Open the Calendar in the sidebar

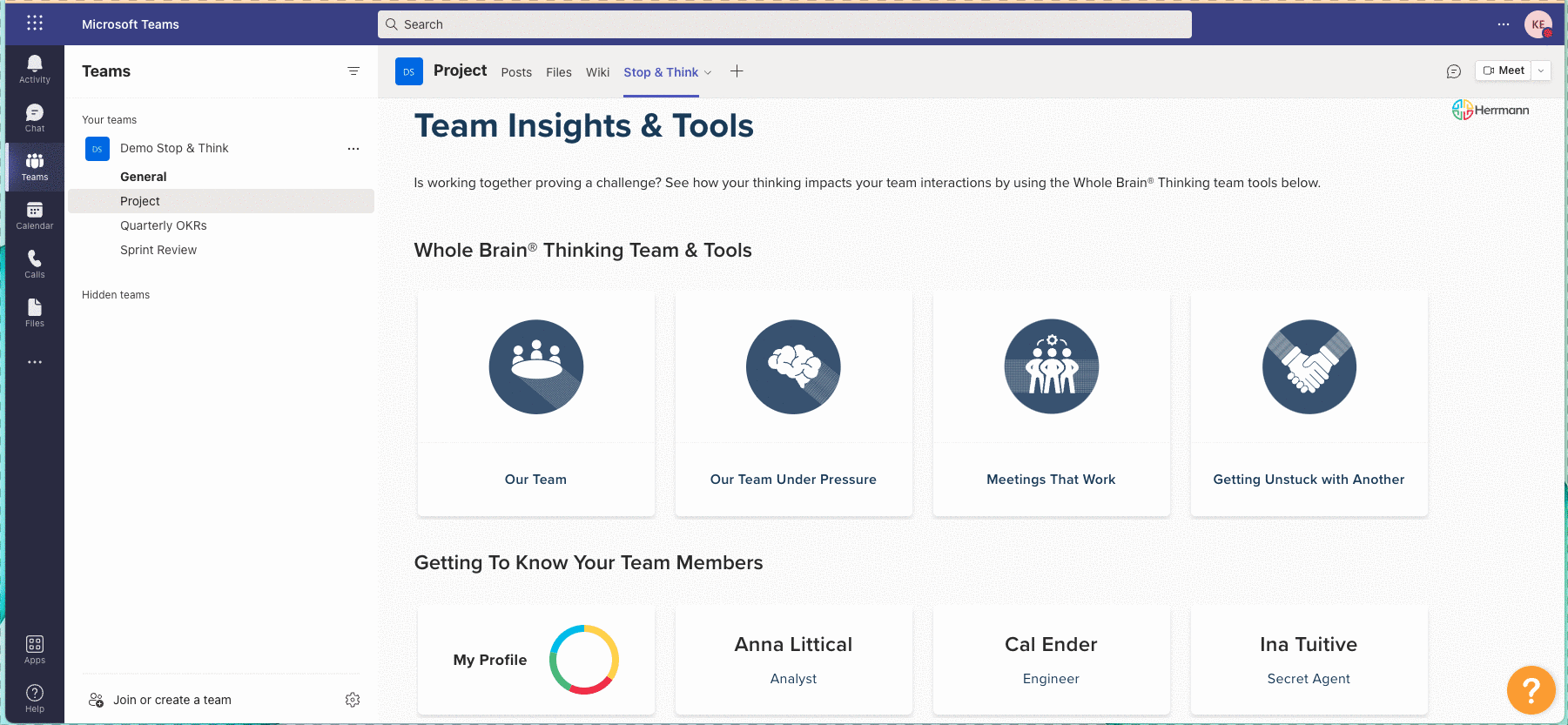35,215
